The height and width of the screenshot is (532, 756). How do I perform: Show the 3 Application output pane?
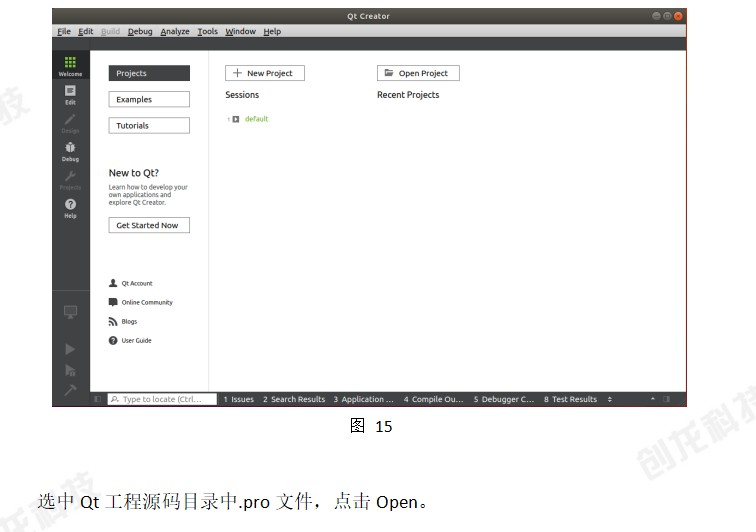[364, 399]
